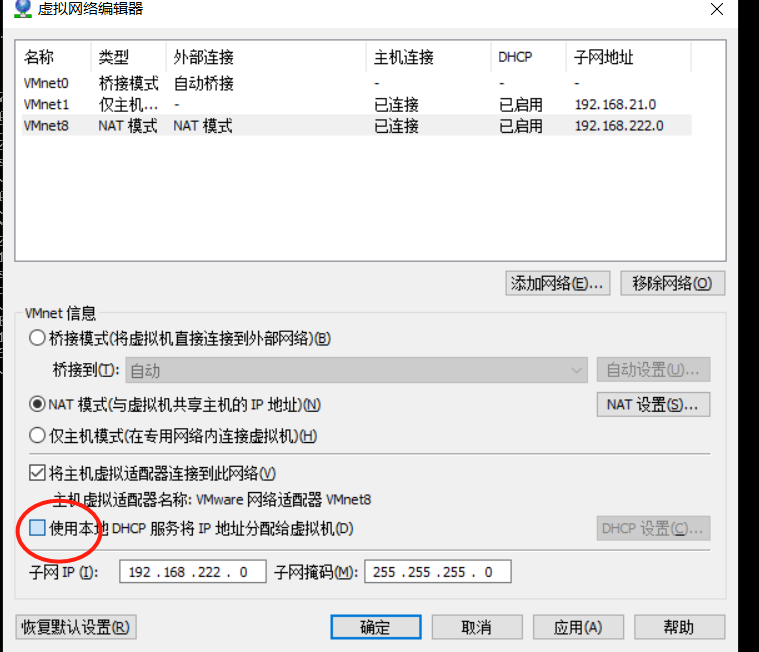Select the 桥接模式 radio button
Viewport: 759px width, 652px height.
coord(37,338)
